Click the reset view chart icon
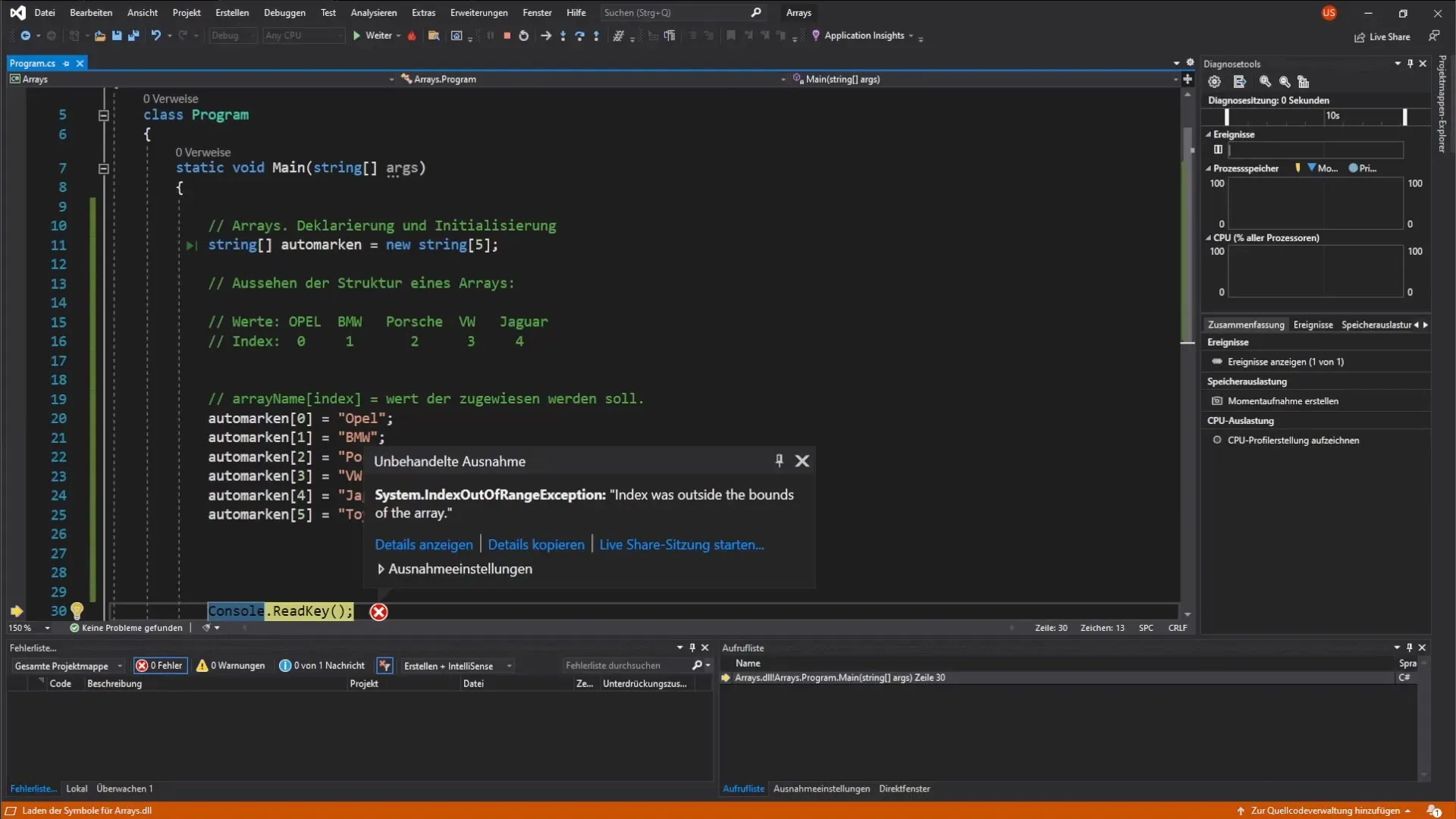Screen dimensions: 1456x819 [1303, 82]
